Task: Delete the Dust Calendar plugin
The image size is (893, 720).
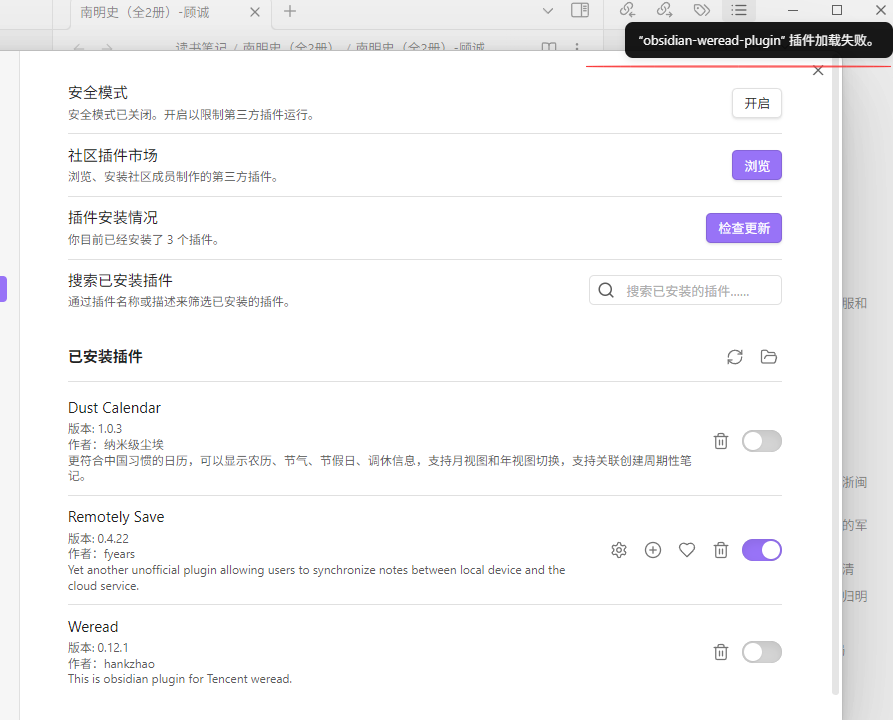Action: 721,441
